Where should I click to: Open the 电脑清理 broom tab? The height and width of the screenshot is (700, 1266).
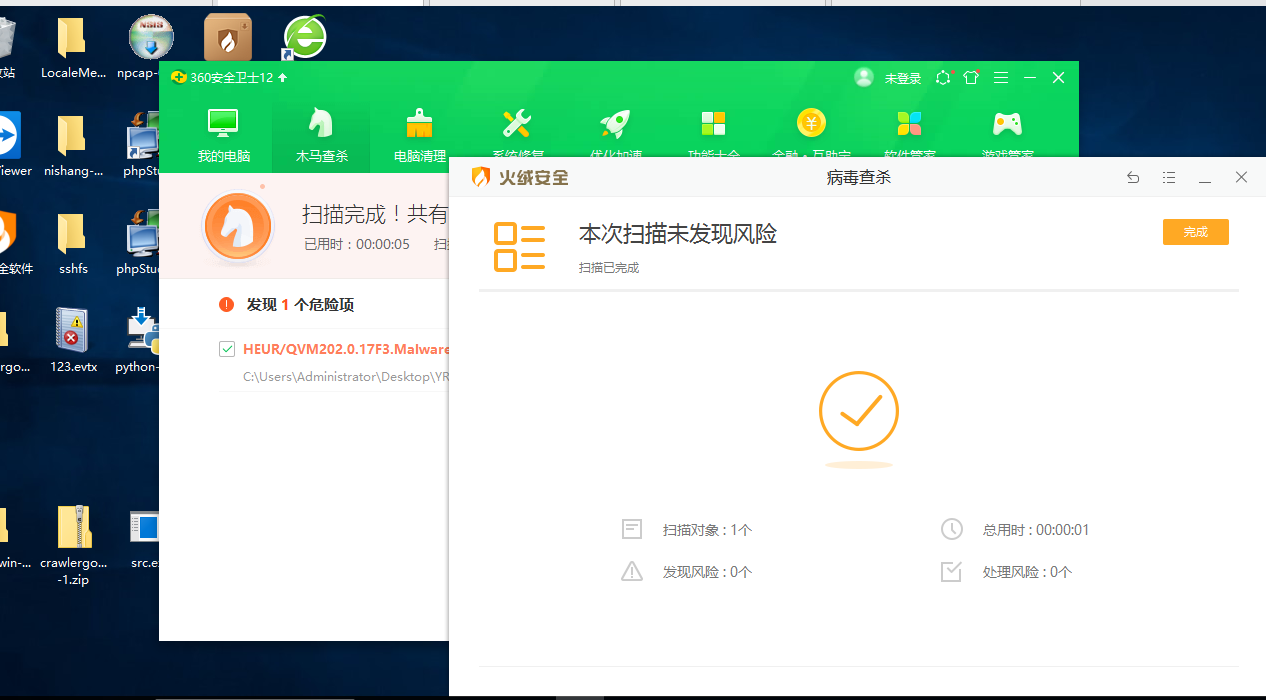tap(419, 133)
